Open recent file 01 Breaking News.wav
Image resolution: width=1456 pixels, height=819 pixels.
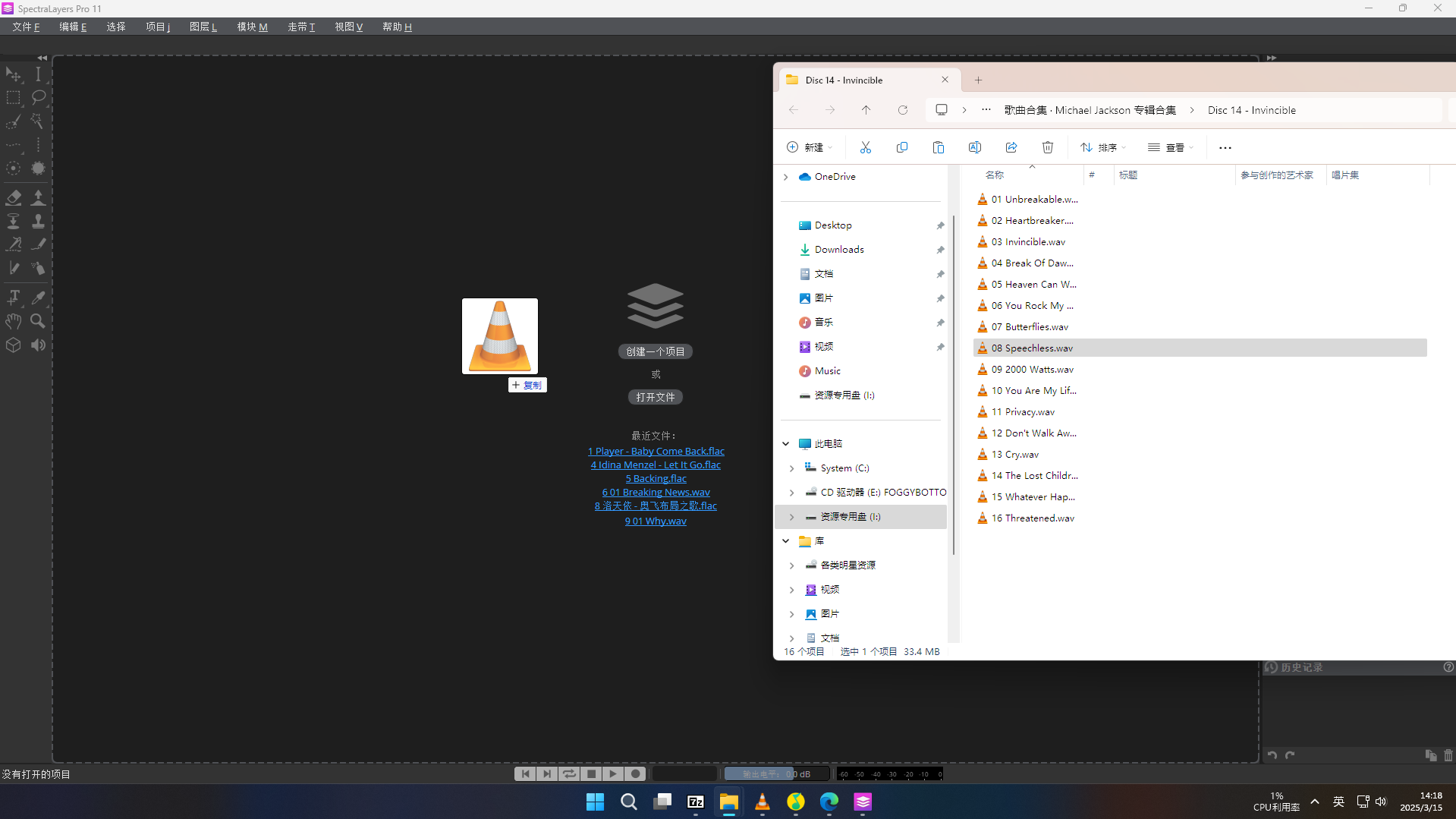click(x=656, y=492)
